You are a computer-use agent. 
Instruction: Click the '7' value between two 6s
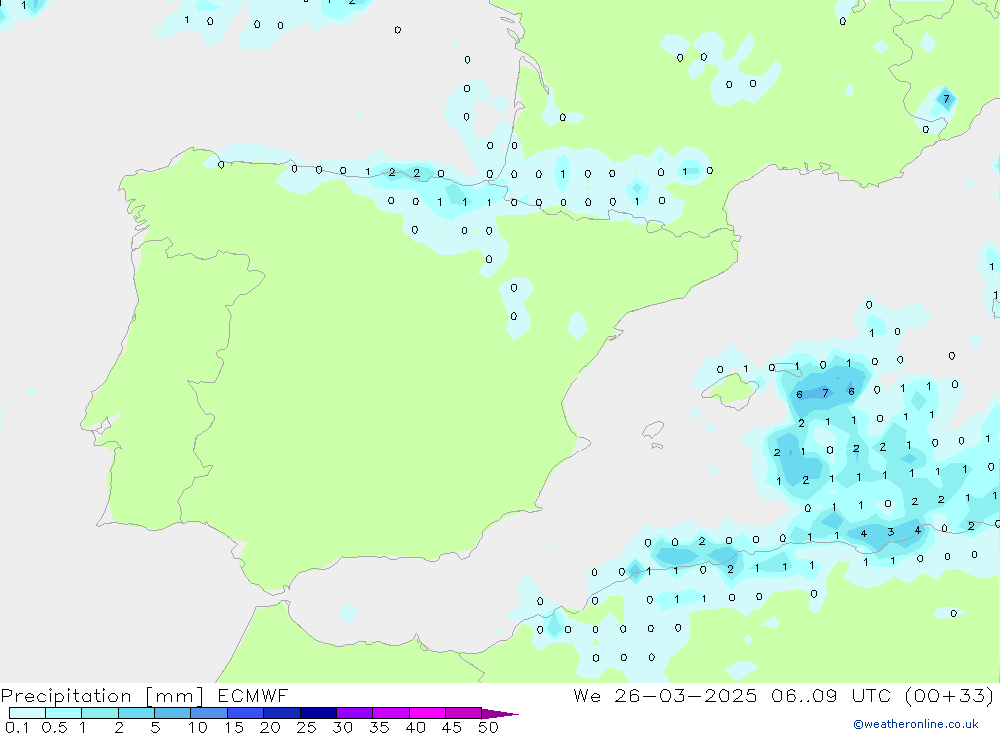click(825, 393)
